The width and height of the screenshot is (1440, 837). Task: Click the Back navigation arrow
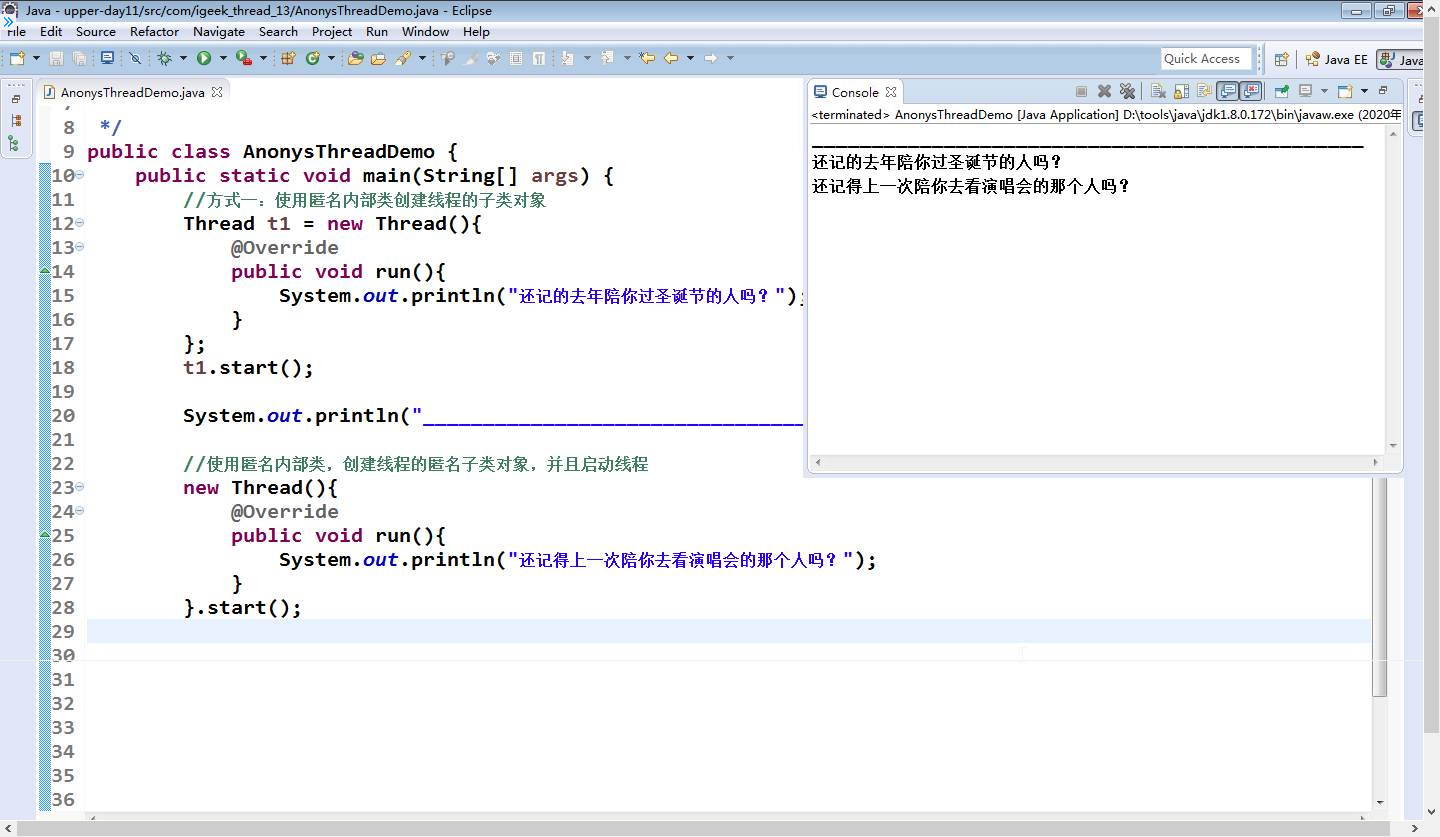tap(671, 58)
